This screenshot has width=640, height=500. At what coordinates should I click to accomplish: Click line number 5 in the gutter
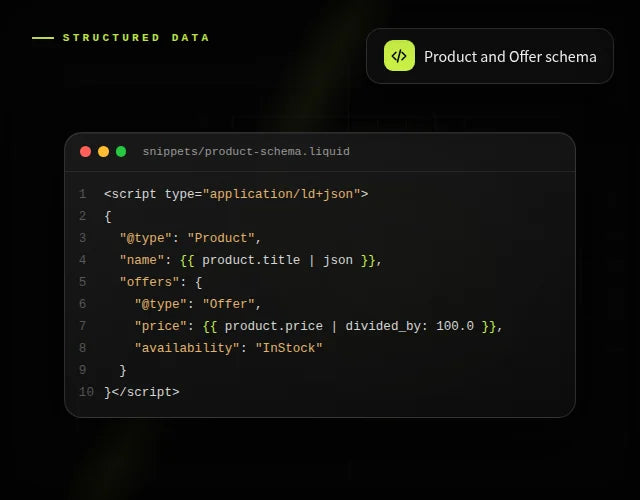(x=83, y=282)
